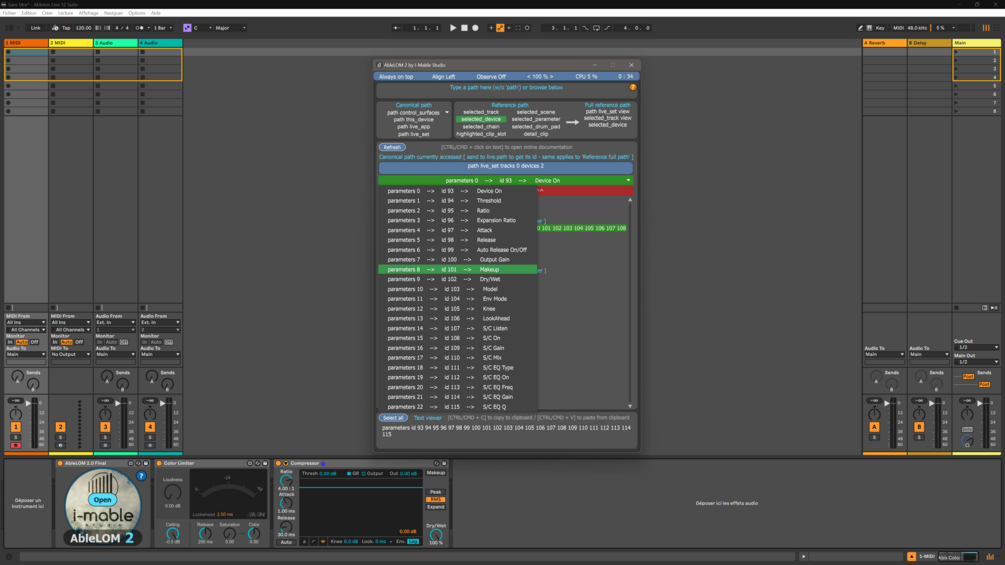Stop playback with the transport Stop button
Screen dimensions: 1005x565
464,28
